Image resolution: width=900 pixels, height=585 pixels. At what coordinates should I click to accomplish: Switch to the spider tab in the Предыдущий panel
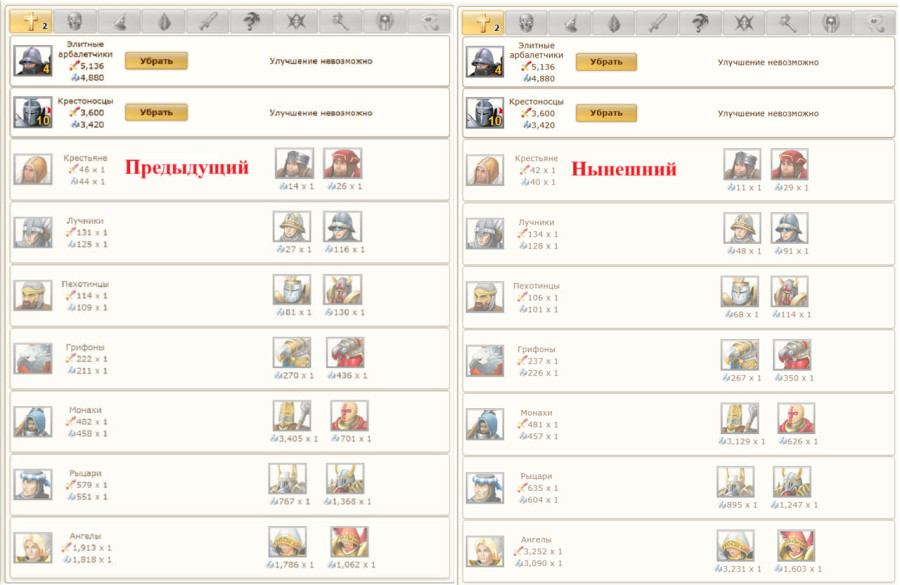pyautogui.click(x=296, y=22)
